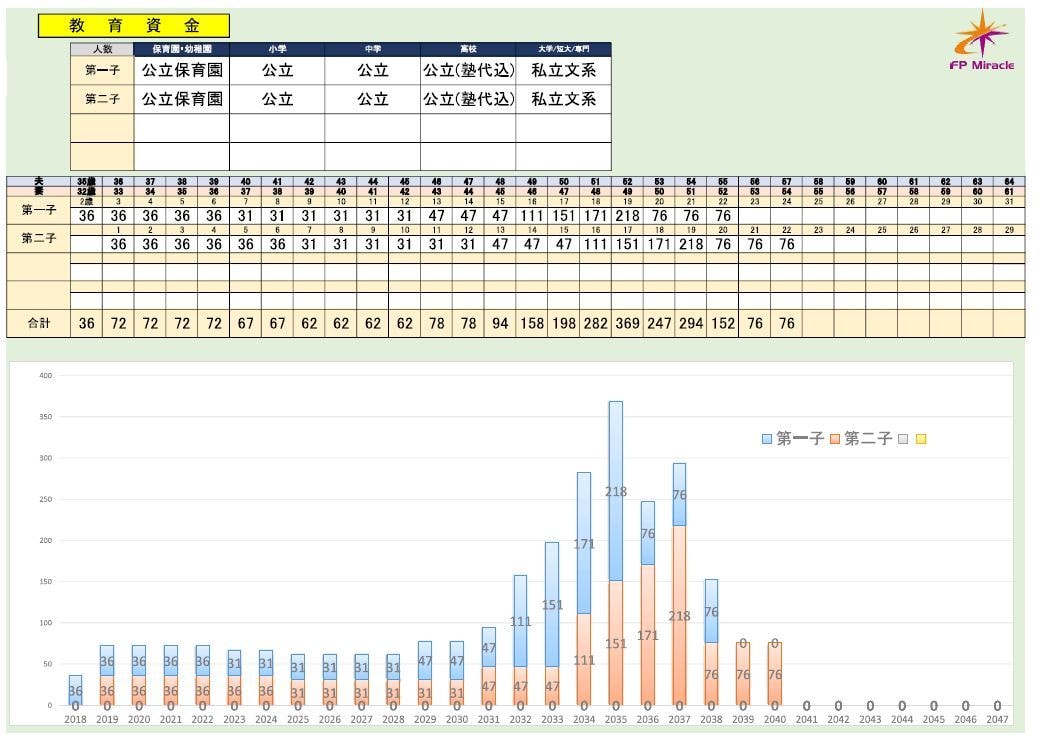Click the 合計 row label
Screen dimensions: 1056x747
[x=38, y=323]
